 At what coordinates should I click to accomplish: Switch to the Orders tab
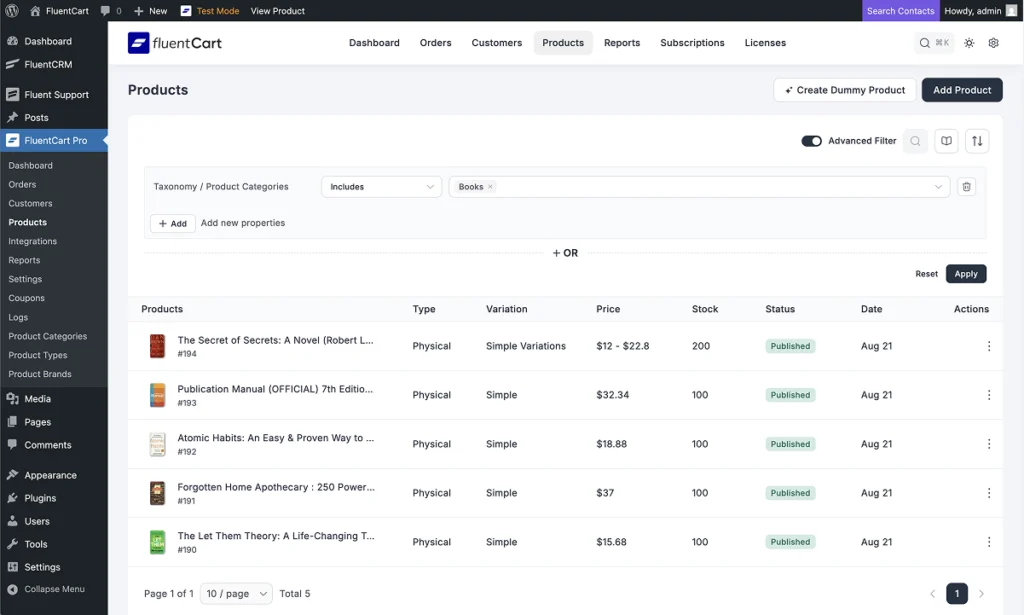pyautogui.click(x=436, y=43)
